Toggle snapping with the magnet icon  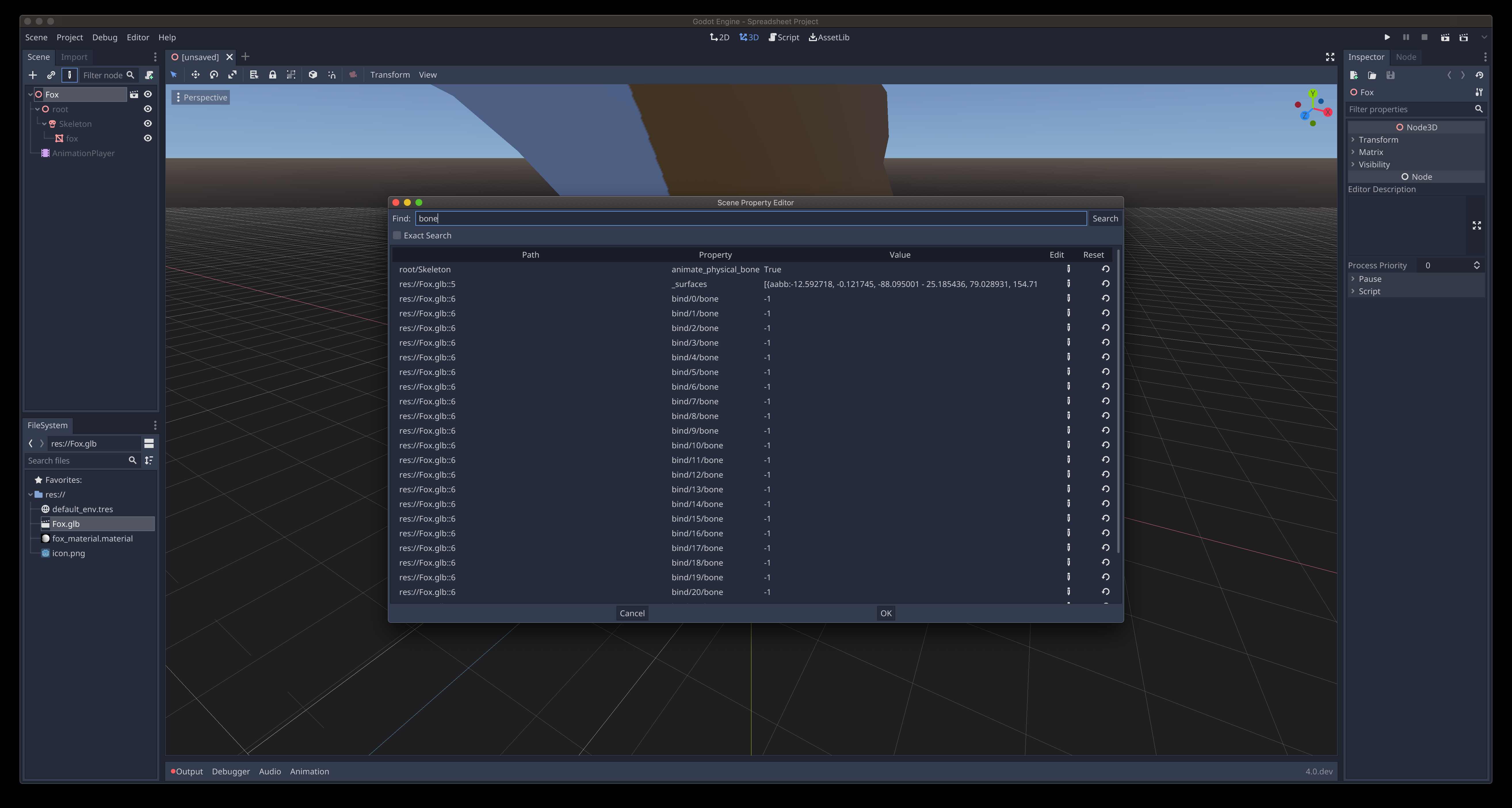click(x=332, y=74)
